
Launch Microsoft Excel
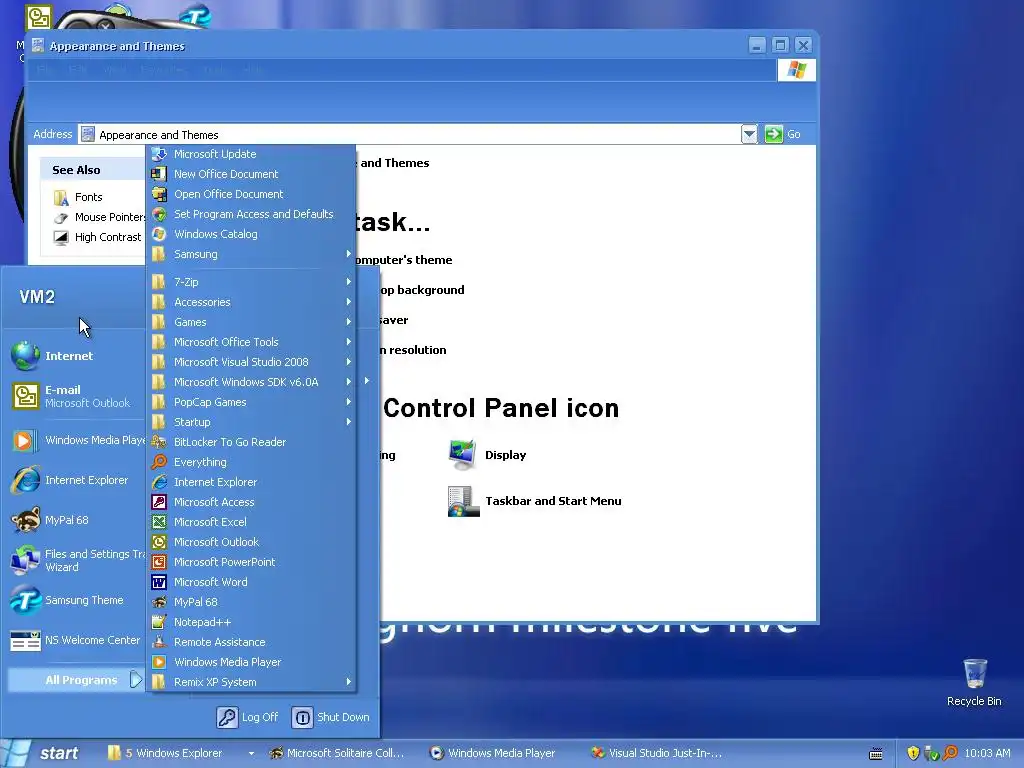251,522
